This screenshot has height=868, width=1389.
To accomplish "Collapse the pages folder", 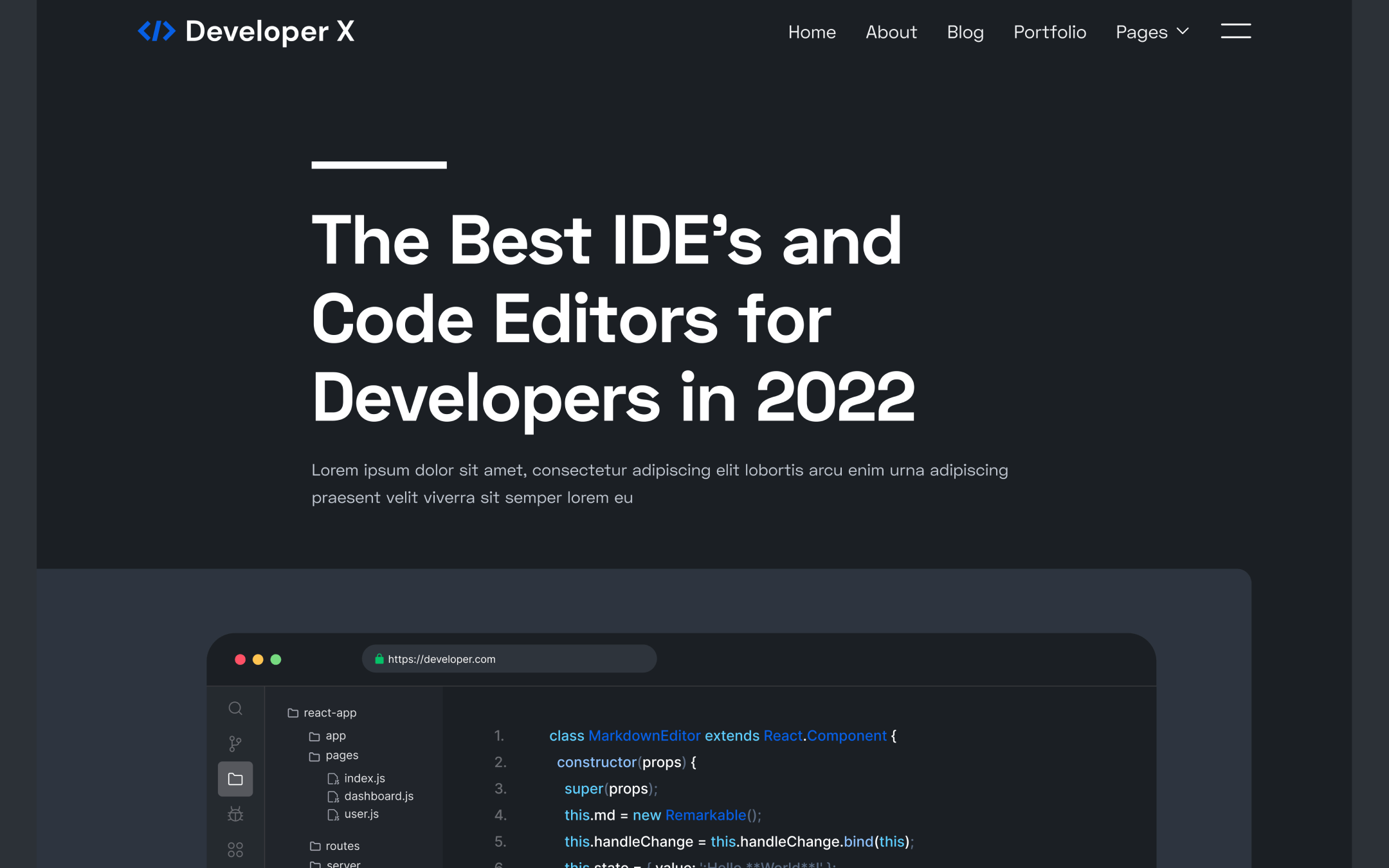I will click(333, 756).
